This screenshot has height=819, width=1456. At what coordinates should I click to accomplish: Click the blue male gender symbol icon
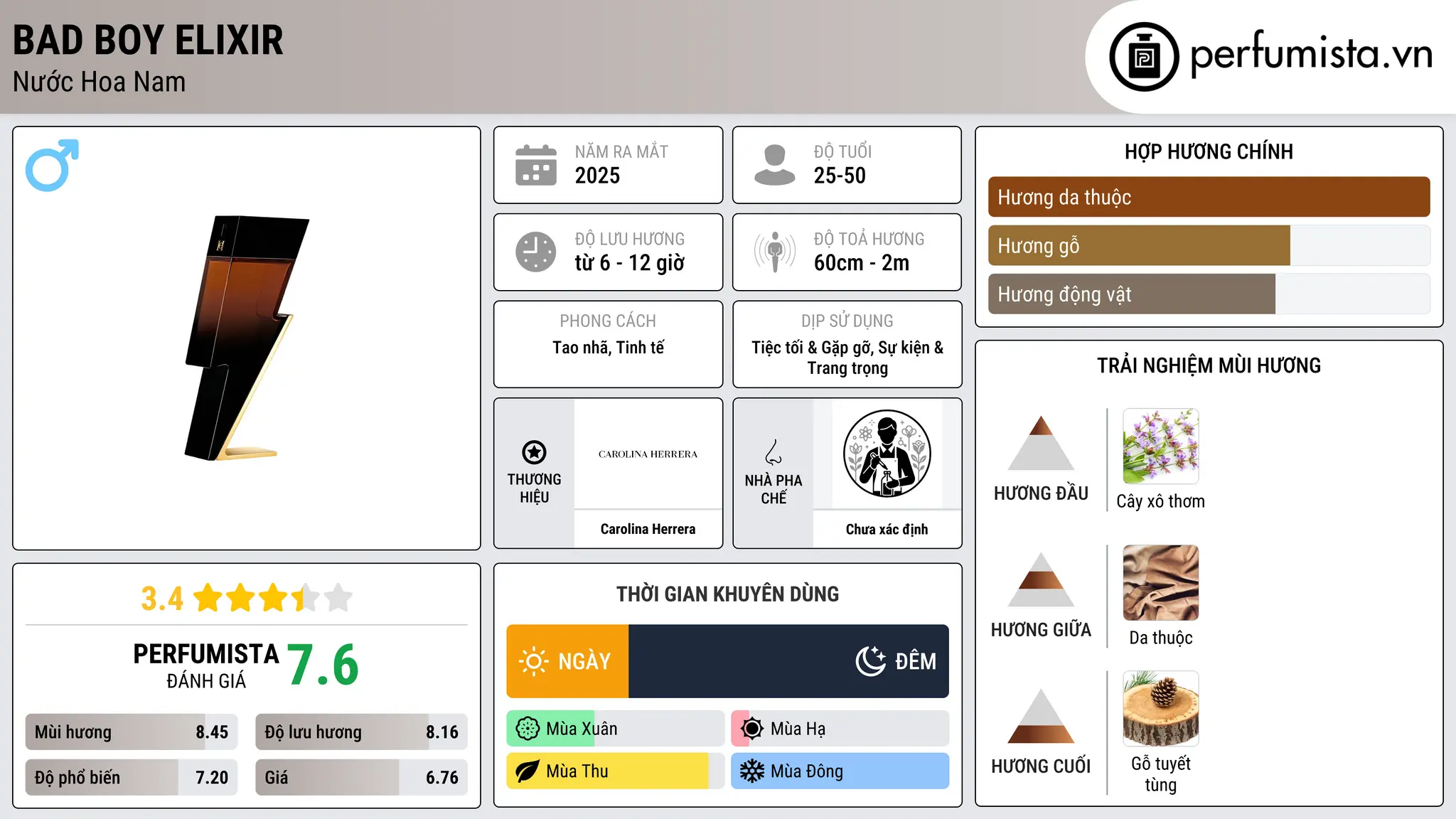(52, 165)
